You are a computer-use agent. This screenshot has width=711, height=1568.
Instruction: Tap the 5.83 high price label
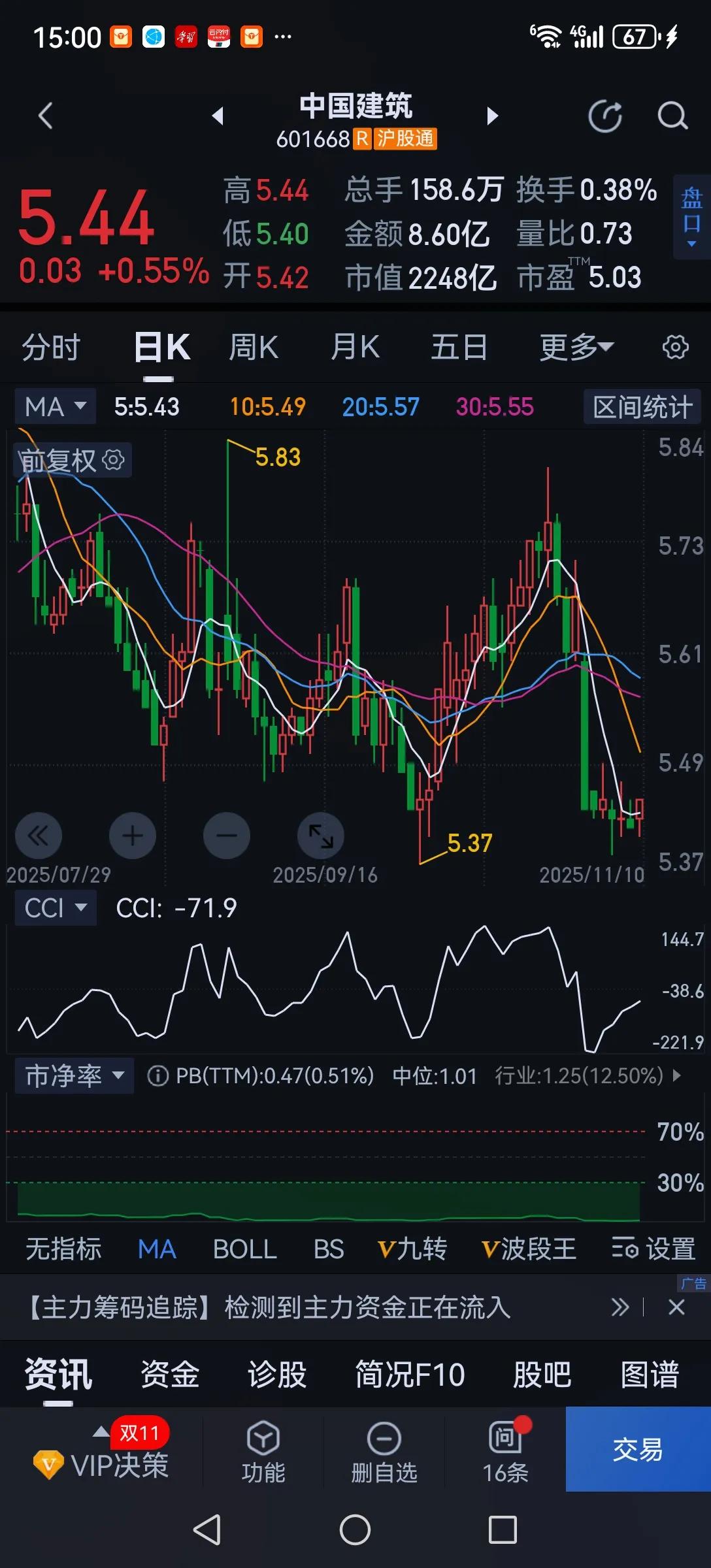(278, 457)
